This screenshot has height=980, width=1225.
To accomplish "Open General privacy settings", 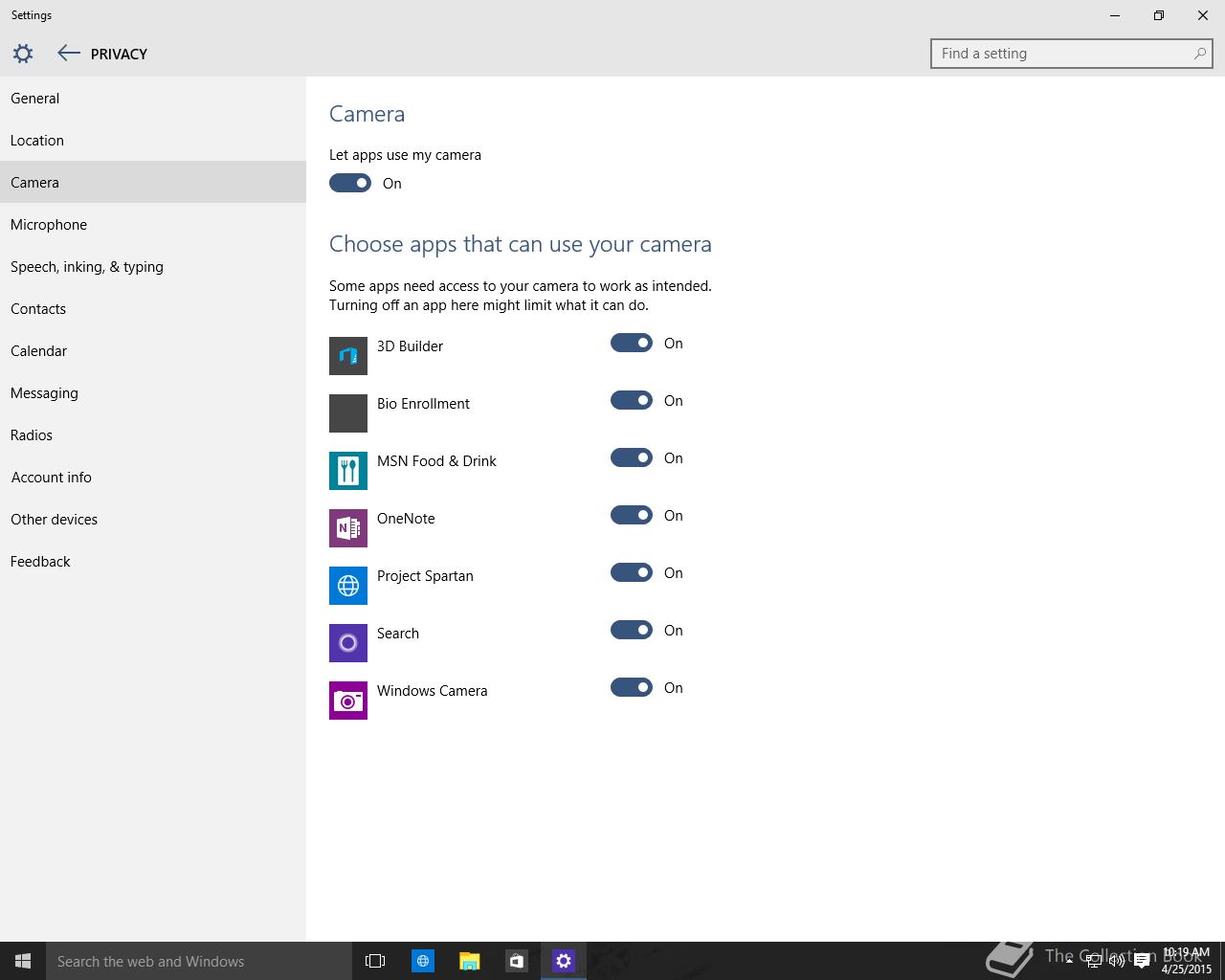I will click(x=153, y=98).
